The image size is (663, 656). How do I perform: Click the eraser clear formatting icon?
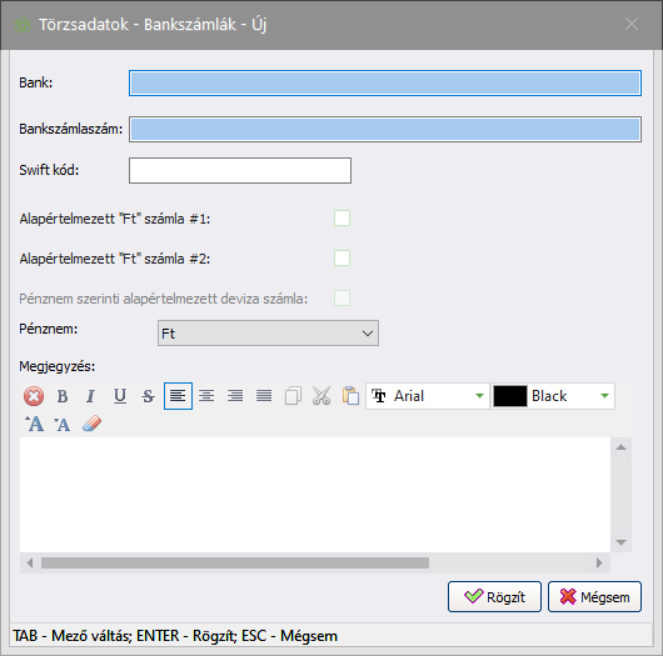tap(92, 424)
